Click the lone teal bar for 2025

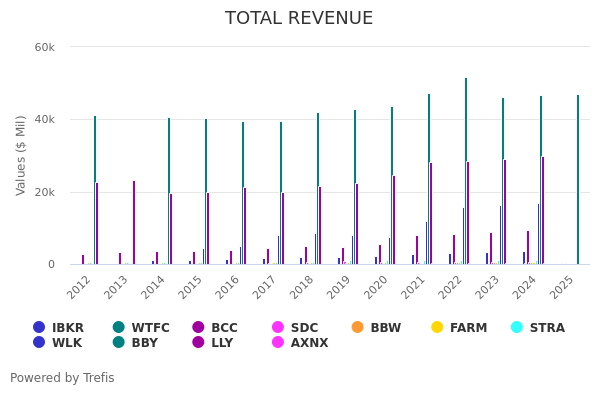pos(578,180)
